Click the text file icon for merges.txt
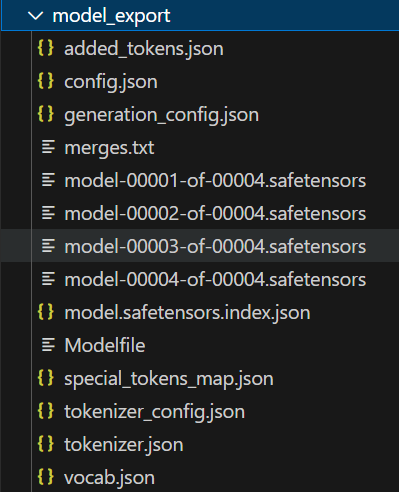The width and height of the screenshot is (399, 492). 48,147
